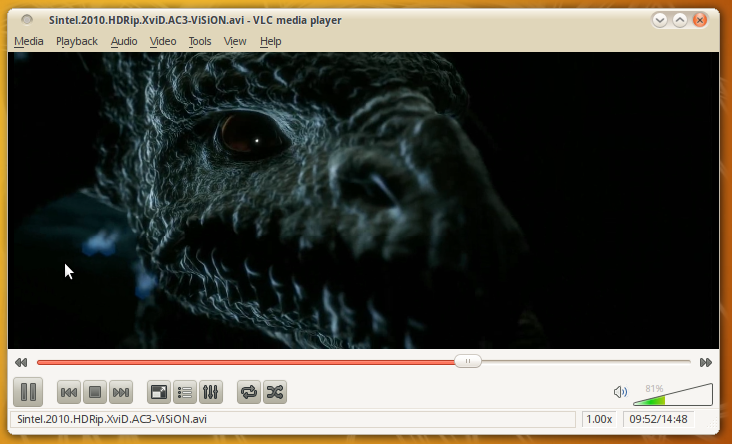Open the Video menu
Image resolution: width=732 pixels, height=444 pixels.
(x=163, y=42)
